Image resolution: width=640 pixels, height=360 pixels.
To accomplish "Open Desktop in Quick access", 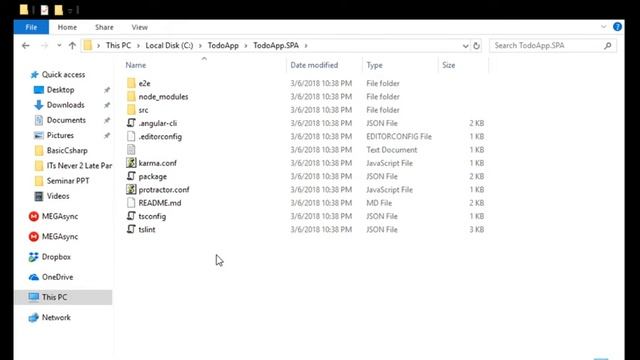I will tap(60, 90).
